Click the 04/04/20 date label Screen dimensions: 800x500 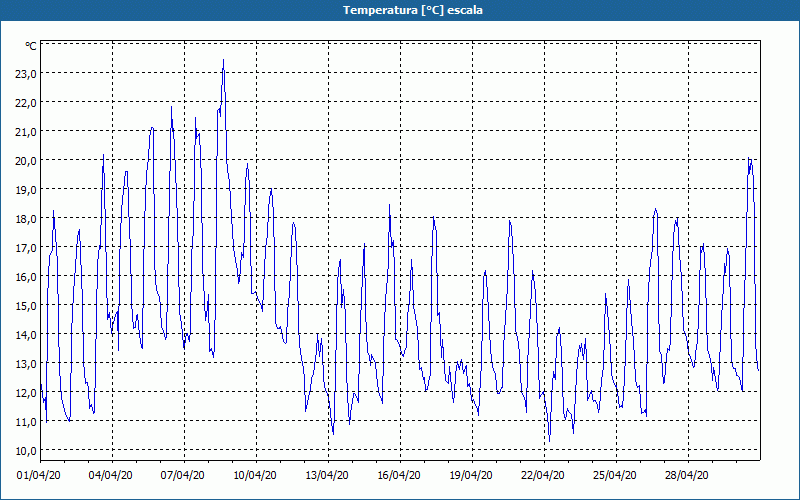pyautogui.click(x=111, y=475)
